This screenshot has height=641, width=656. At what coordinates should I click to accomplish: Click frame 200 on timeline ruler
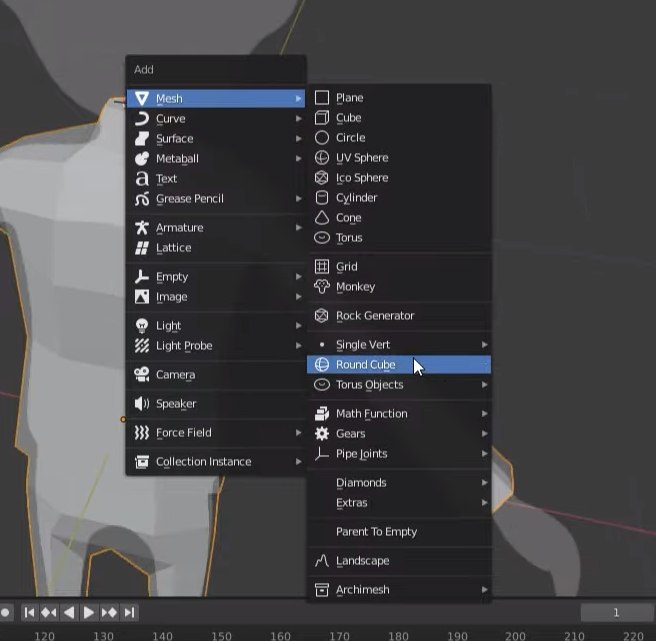point(515,636)
